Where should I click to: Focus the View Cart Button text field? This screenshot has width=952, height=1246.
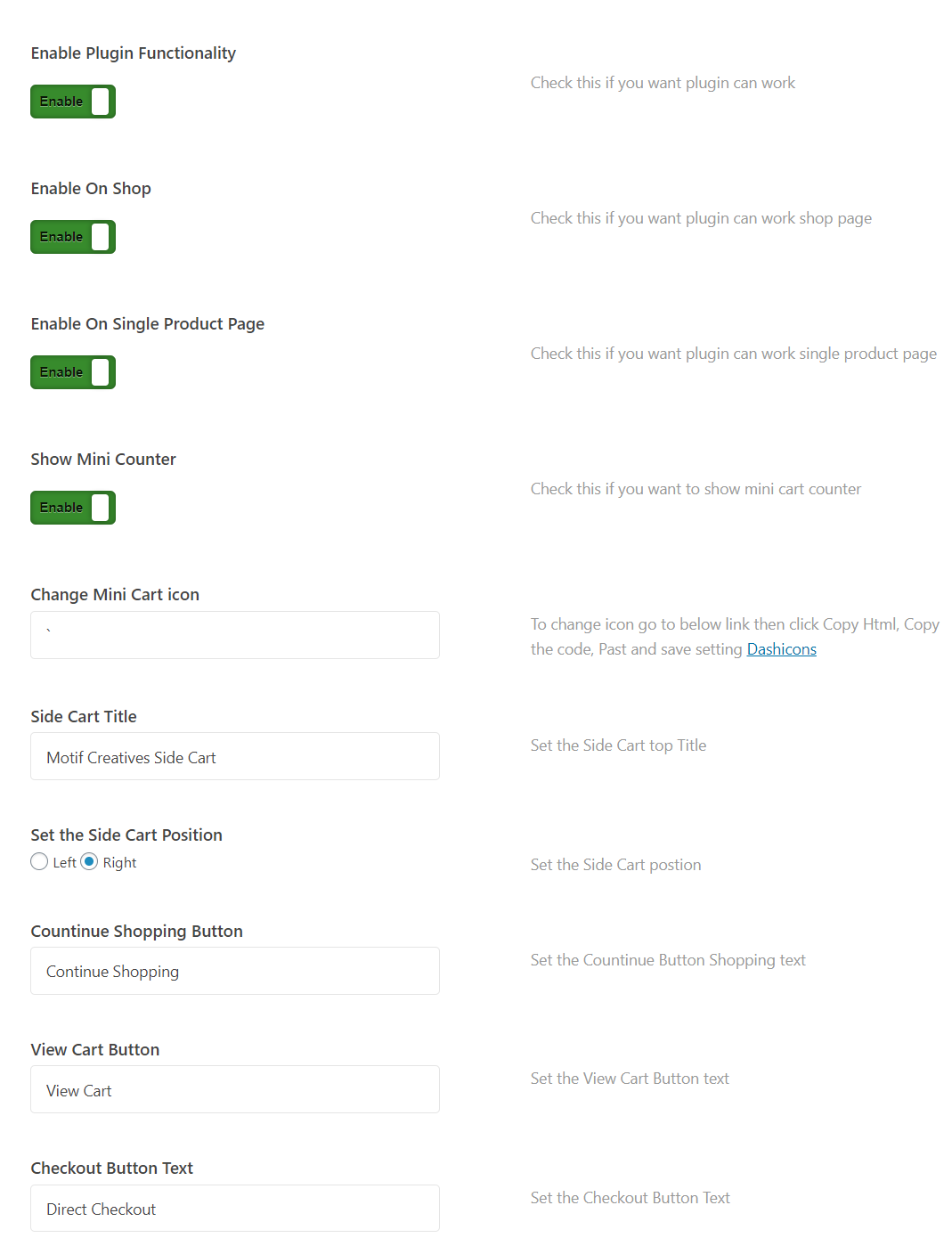point(235,1089)
